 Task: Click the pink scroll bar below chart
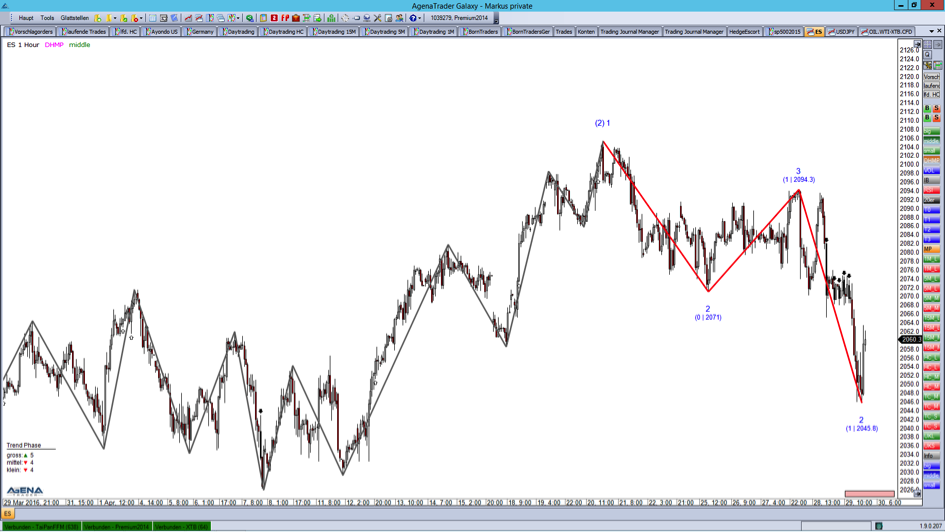(869, 494)
